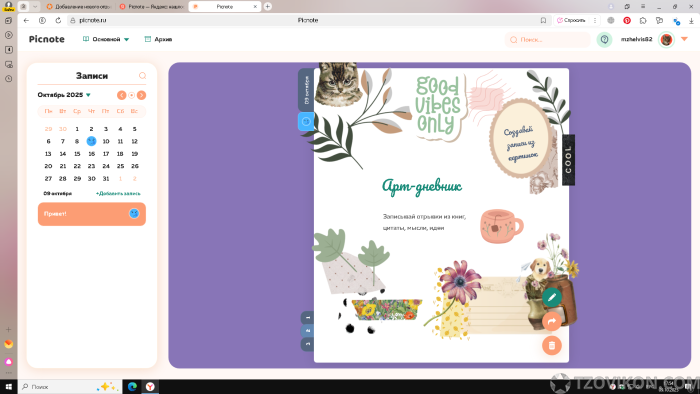
Task: Click the search icon in Записи panel
Action: click(x=142, y=76)
